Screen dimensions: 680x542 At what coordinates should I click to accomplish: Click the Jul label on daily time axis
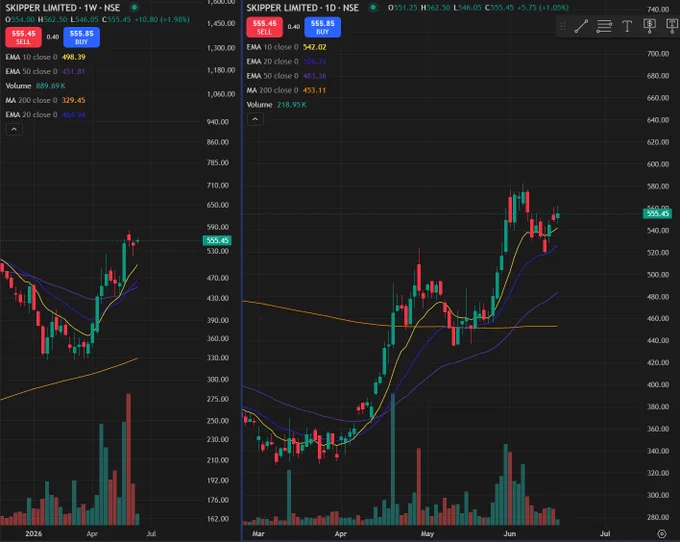[605, 534]
